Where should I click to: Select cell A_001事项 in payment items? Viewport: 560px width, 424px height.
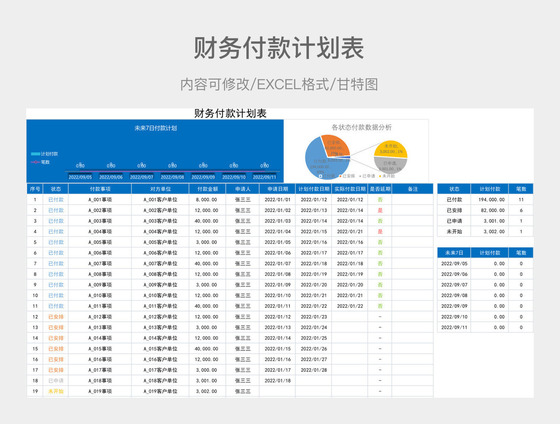click(x=100, y=200)
